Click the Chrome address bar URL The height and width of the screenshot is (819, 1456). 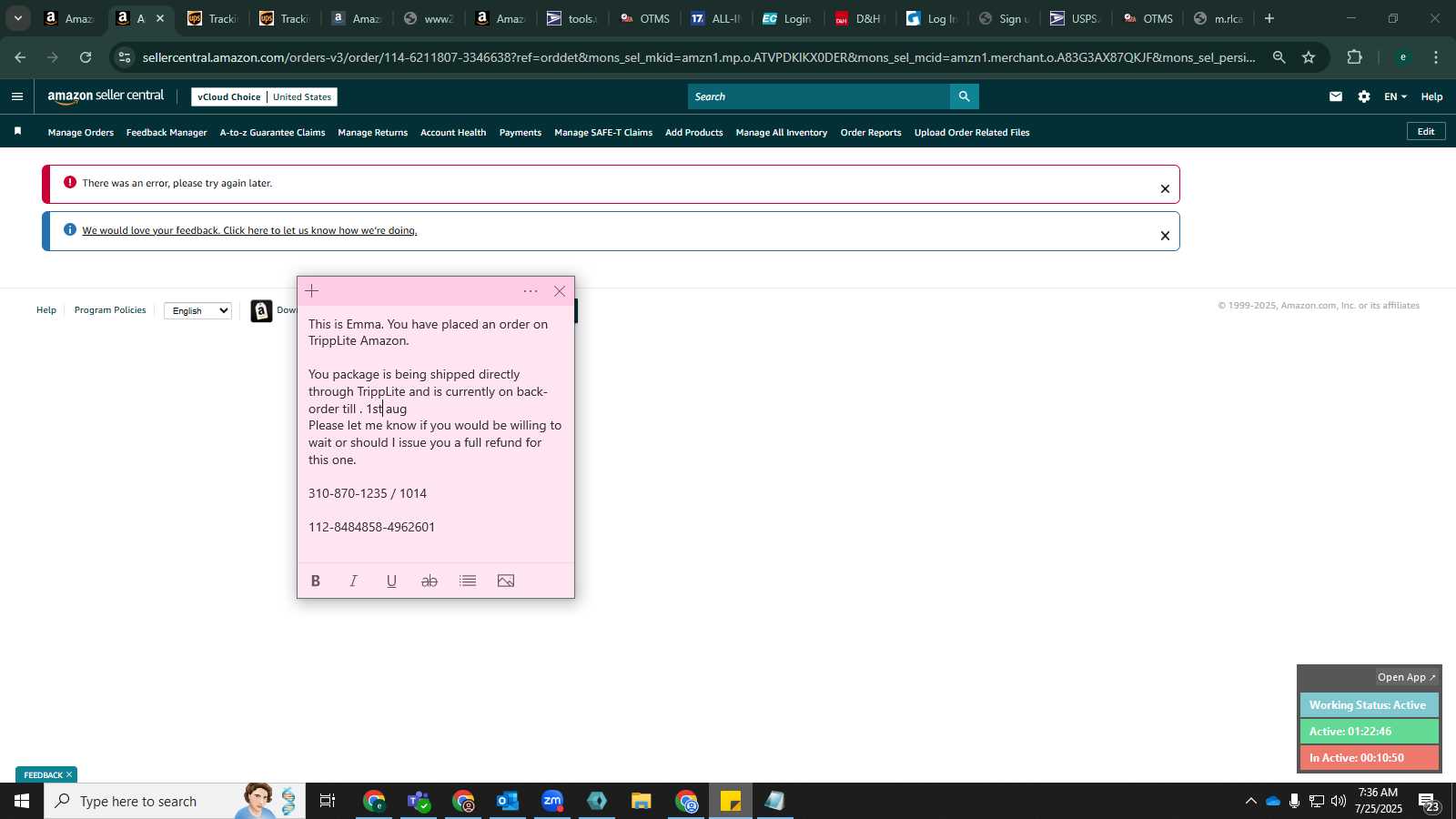coord(699,57)
